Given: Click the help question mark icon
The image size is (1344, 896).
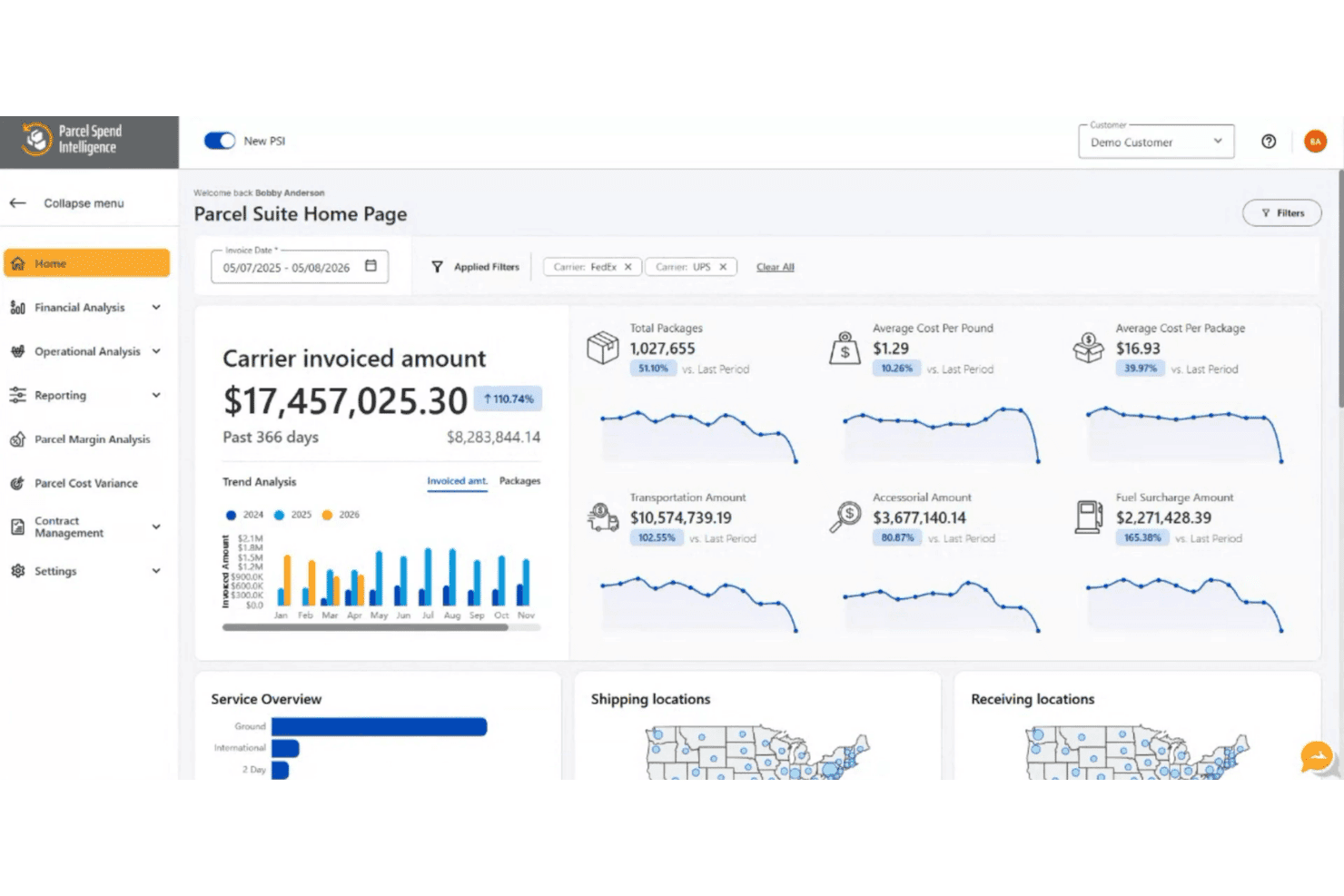Looking at the screenshot, I should (x=1269, y=141).
